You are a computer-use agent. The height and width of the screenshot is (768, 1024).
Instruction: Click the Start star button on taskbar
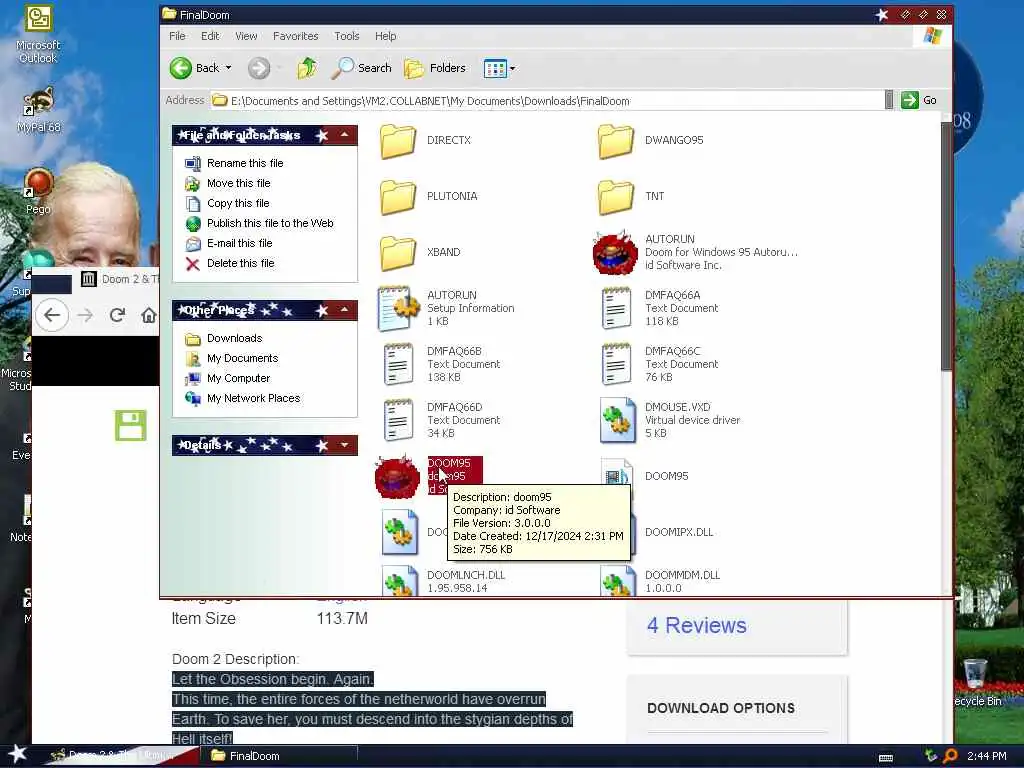click(x=18, y=754)
